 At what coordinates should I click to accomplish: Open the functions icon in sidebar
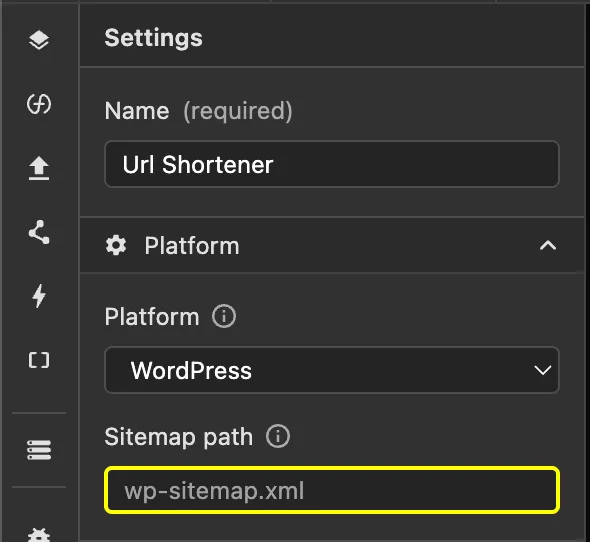point(39,104)
